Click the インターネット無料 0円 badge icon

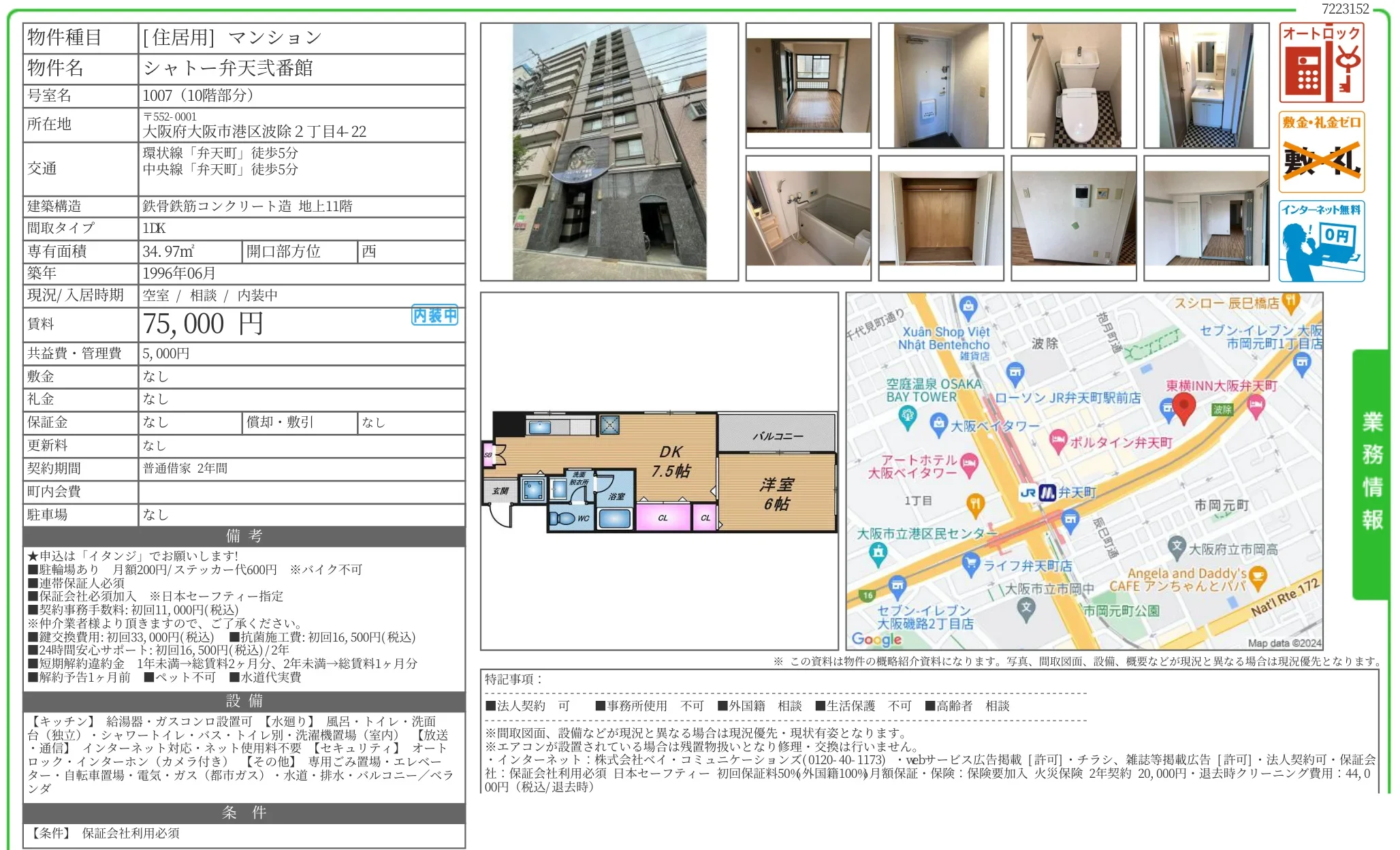(x=1320, y=238)
